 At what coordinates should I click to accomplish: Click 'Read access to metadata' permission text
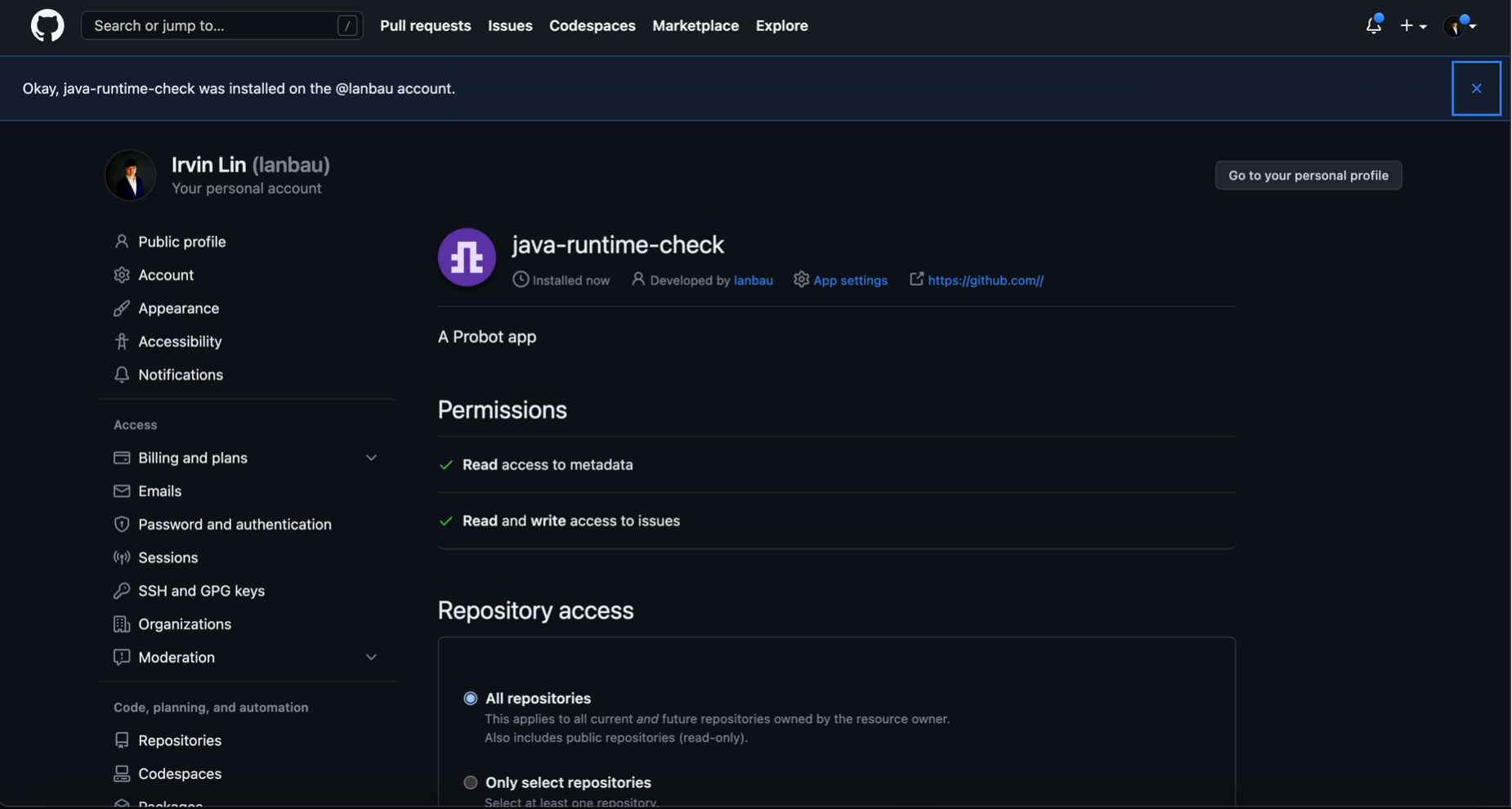tap(548, 464)
